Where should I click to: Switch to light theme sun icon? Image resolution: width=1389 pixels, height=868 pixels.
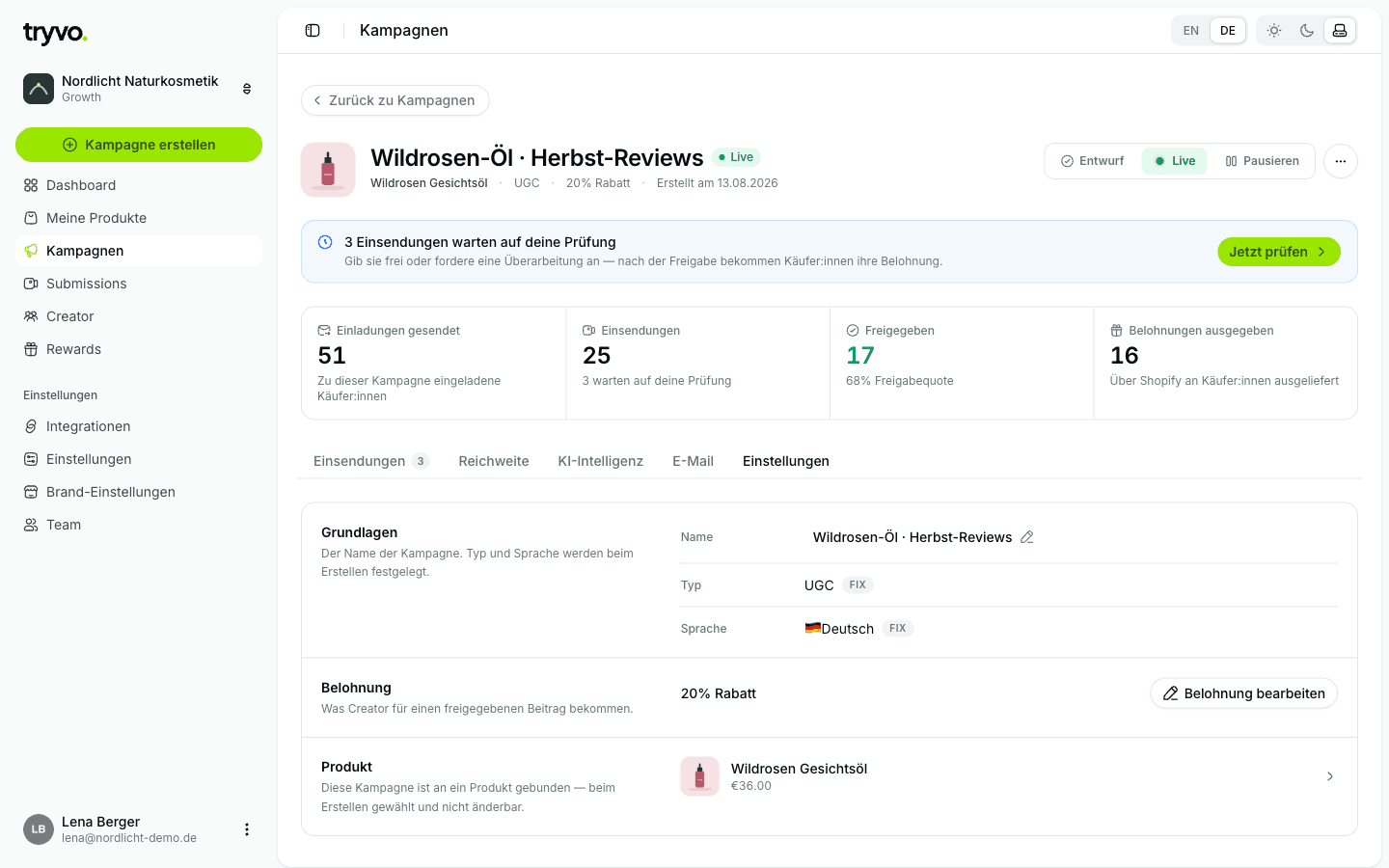point(1274,31)
